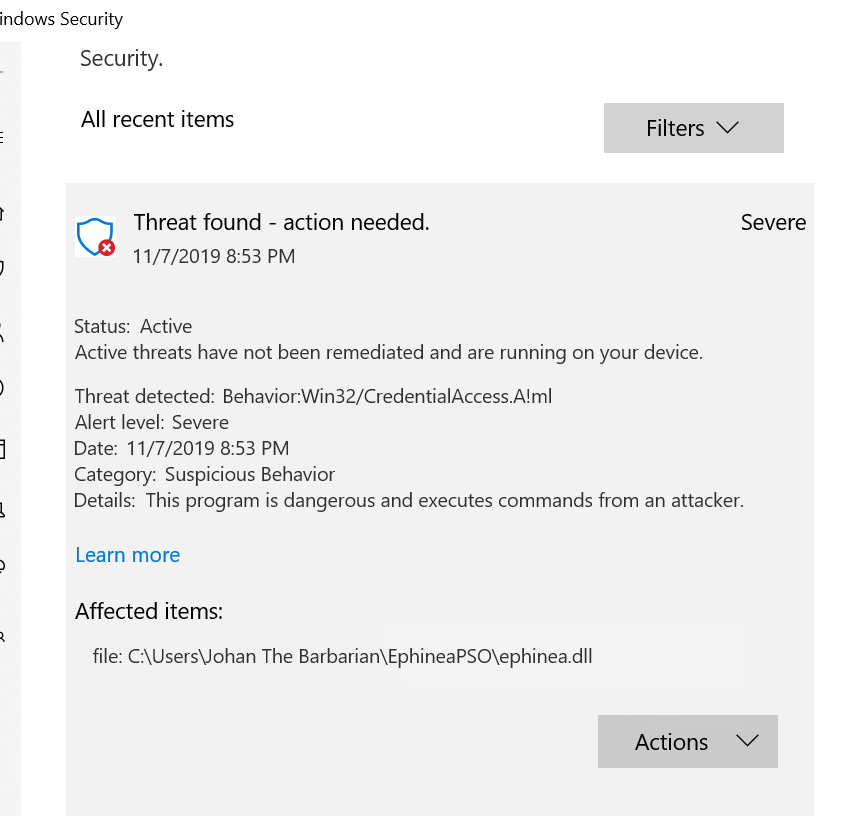Click the Severe label beside the threat heading
The image size is (848, 816).
pyautogui.click(x=773, y=222)
